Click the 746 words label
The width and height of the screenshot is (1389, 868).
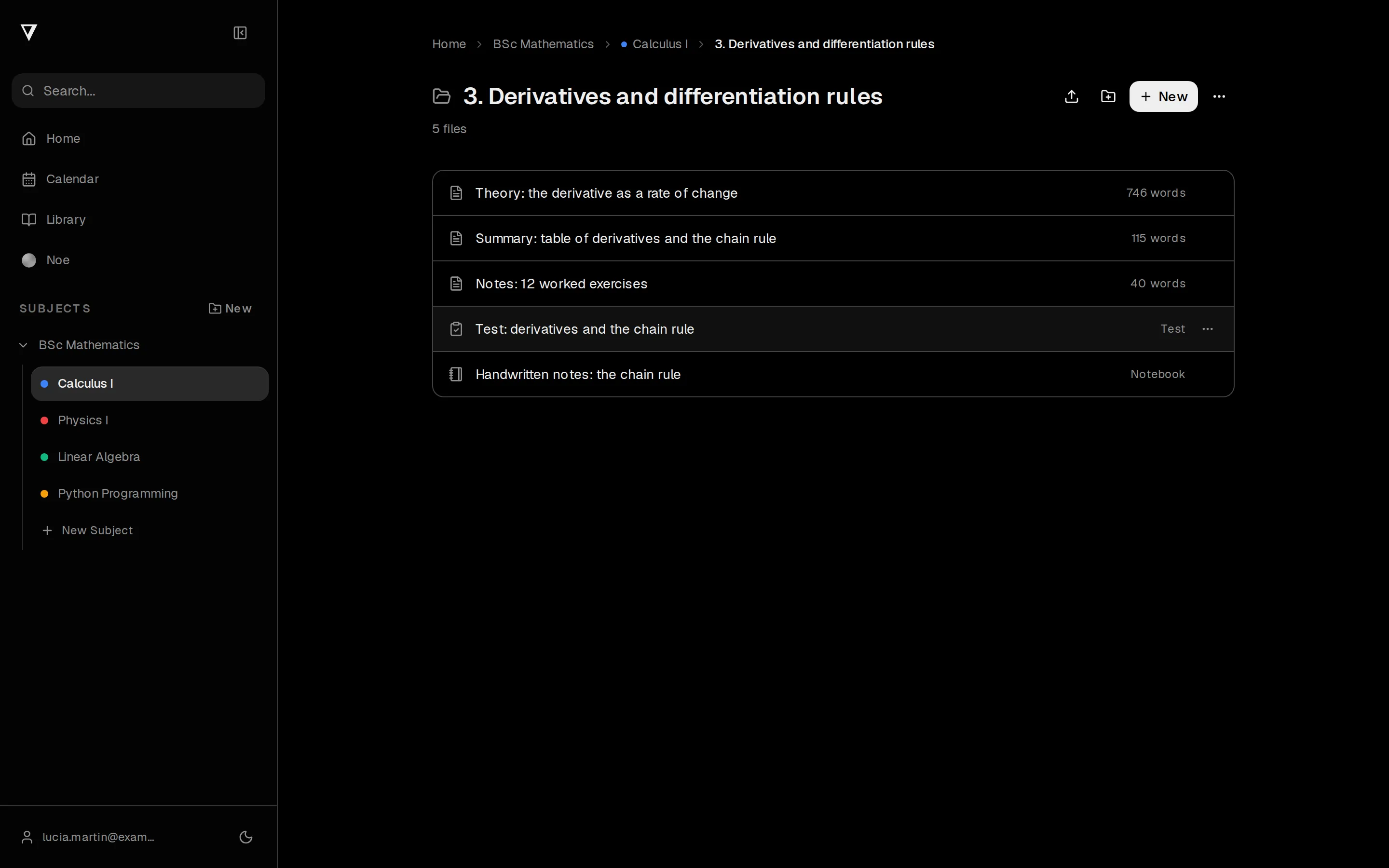tap(1156, 193)
